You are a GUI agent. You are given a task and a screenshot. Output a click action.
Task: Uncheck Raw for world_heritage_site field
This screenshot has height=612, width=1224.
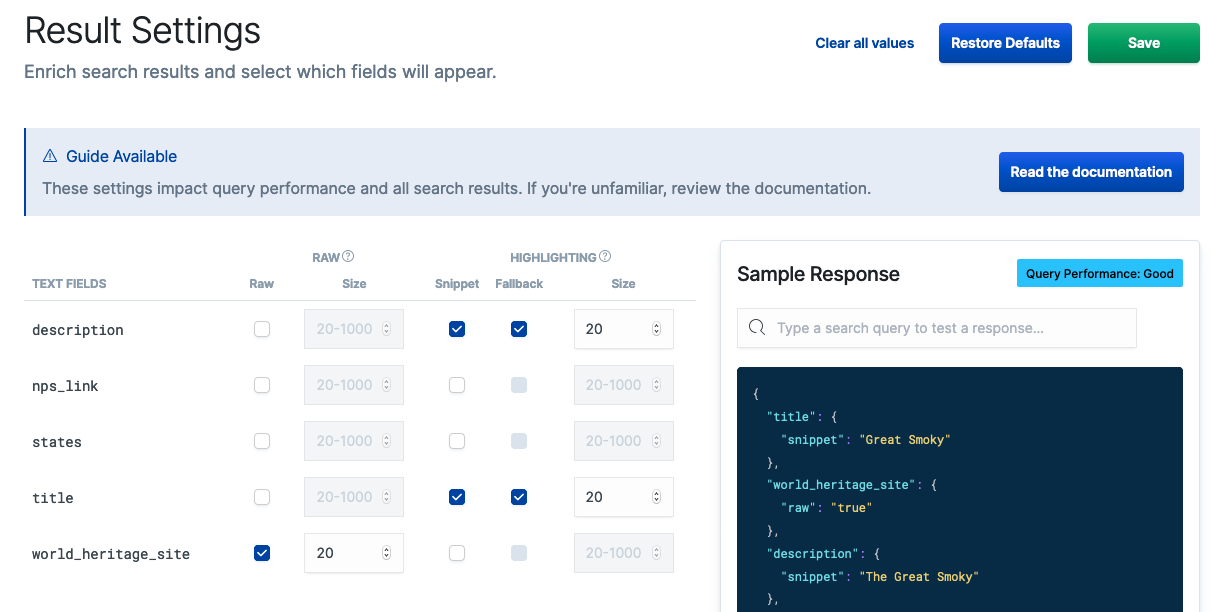(262, 553)
